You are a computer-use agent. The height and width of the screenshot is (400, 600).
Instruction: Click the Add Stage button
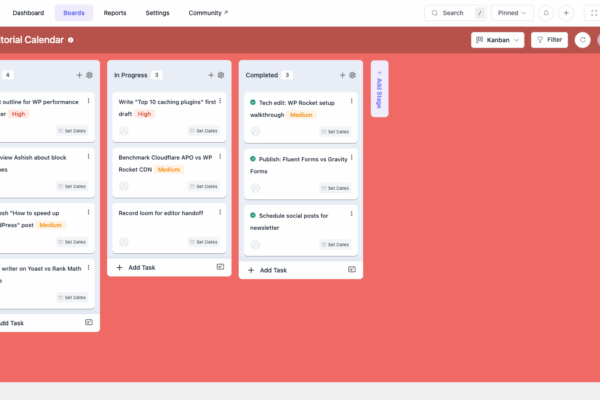380,89
